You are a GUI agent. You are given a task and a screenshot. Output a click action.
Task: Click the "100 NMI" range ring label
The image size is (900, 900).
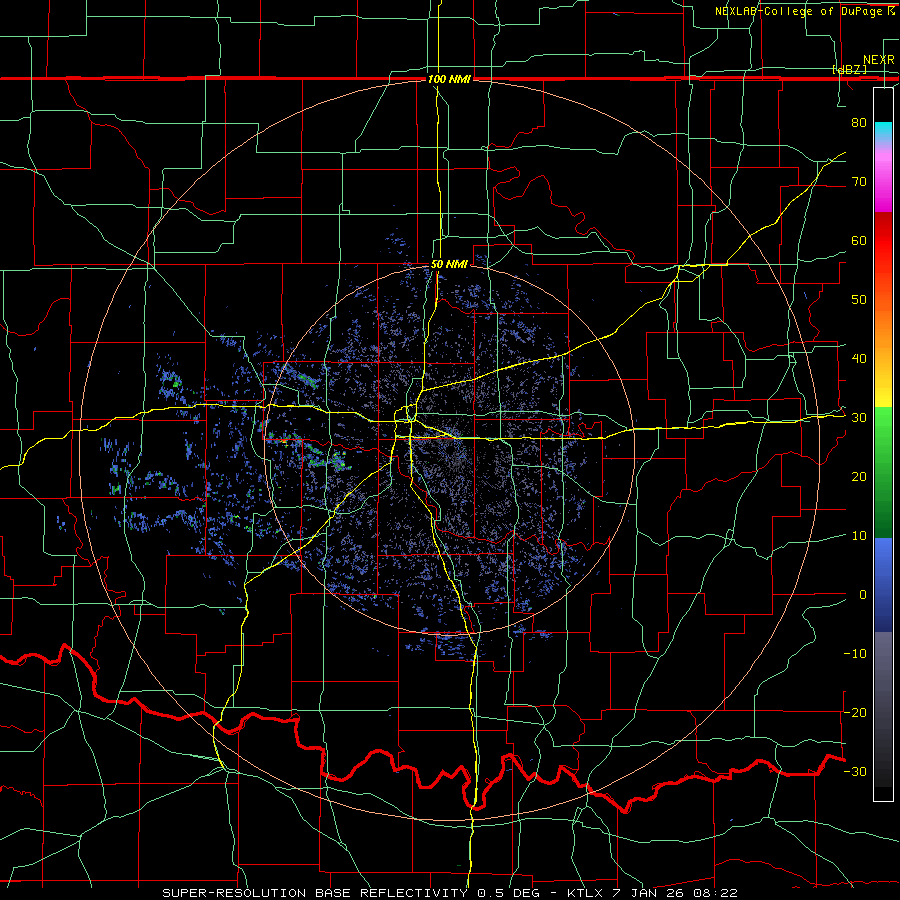(449, 79)
